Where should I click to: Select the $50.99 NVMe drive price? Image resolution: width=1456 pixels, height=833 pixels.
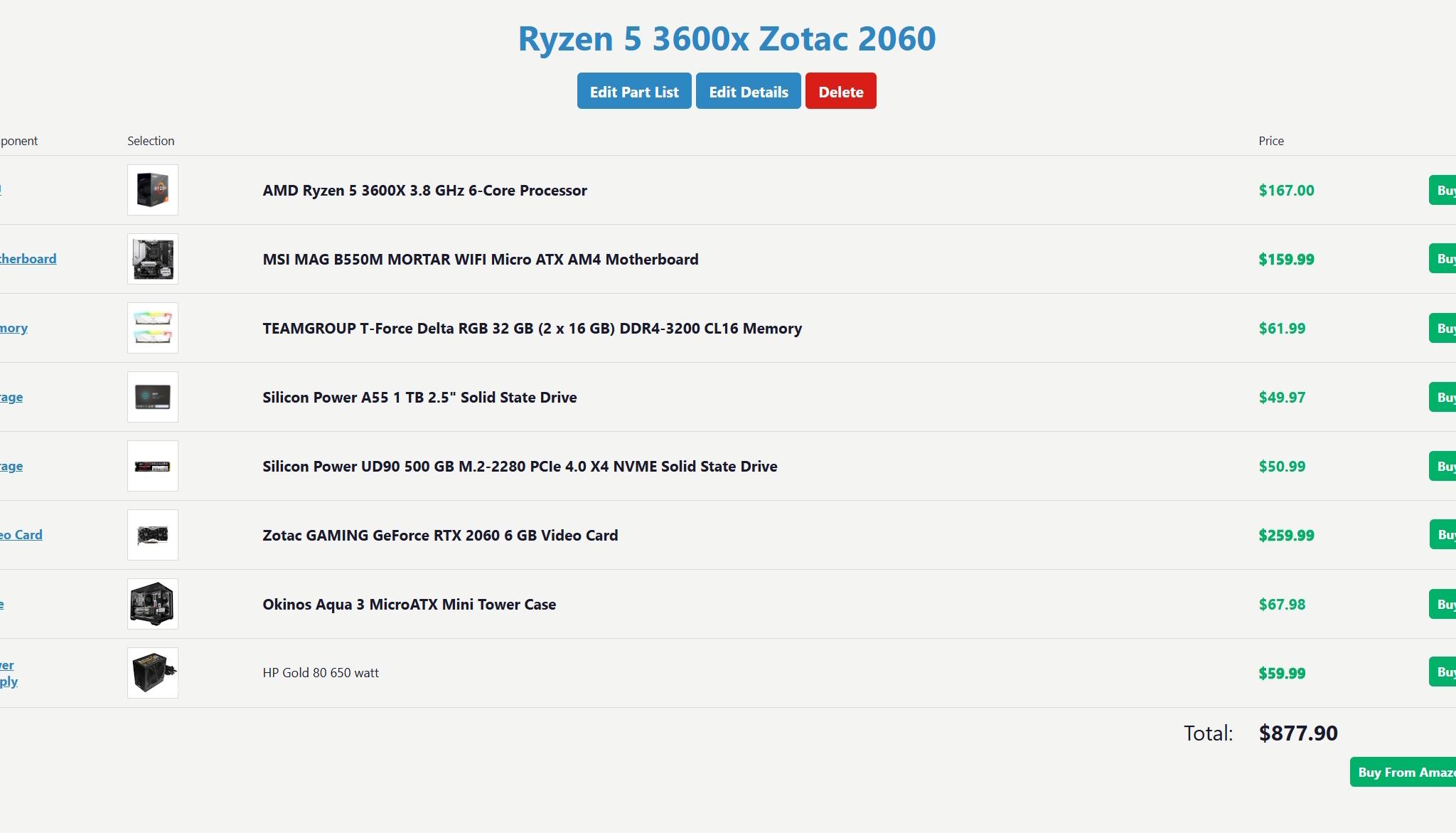1282,467
